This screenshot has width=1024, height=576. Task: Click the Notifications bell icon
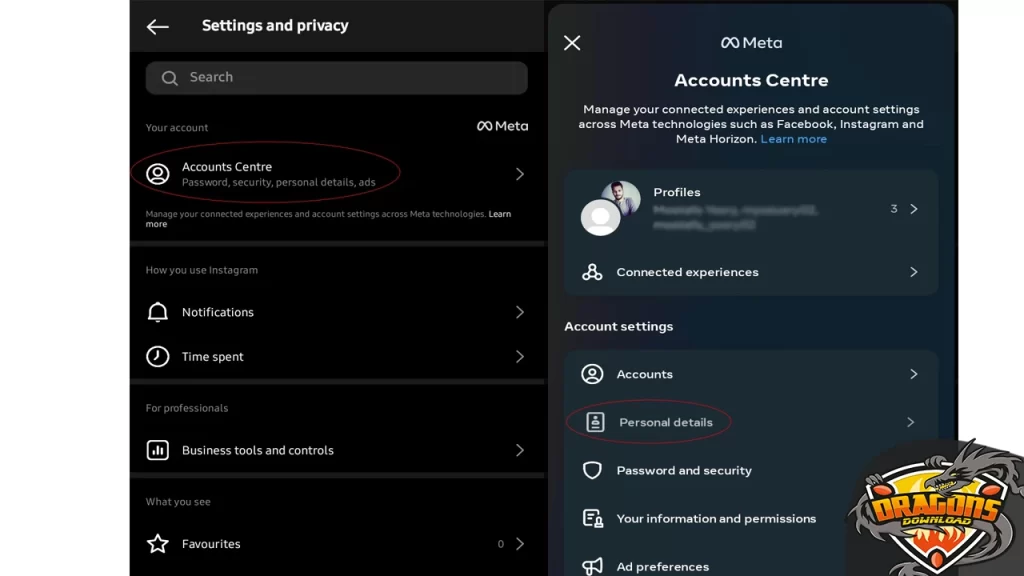[x=158, y=312]
